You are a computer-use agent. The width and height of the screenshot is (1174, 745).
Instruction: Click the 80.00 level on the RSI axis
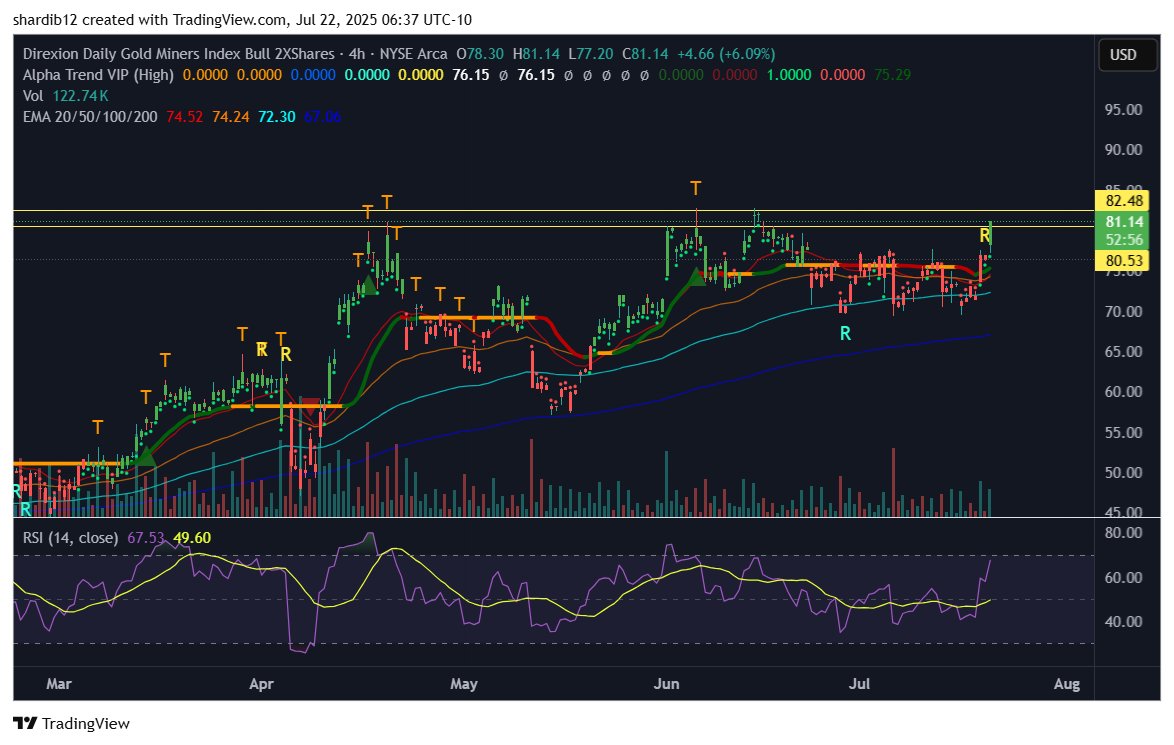coord(1124,533)
